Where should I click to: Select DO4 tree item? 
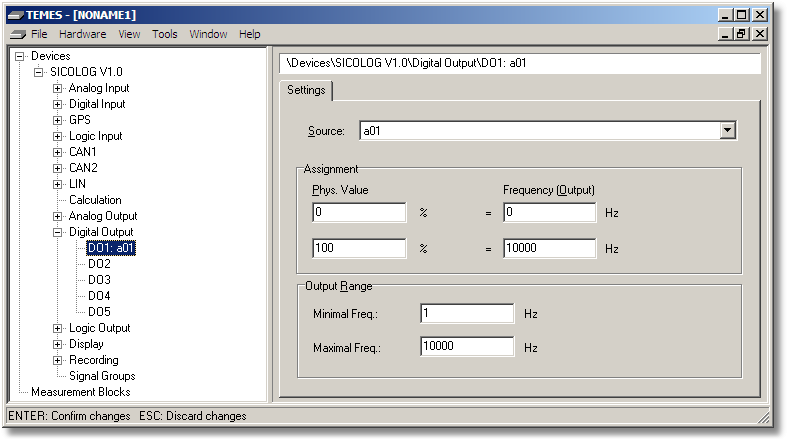(99, 296)
